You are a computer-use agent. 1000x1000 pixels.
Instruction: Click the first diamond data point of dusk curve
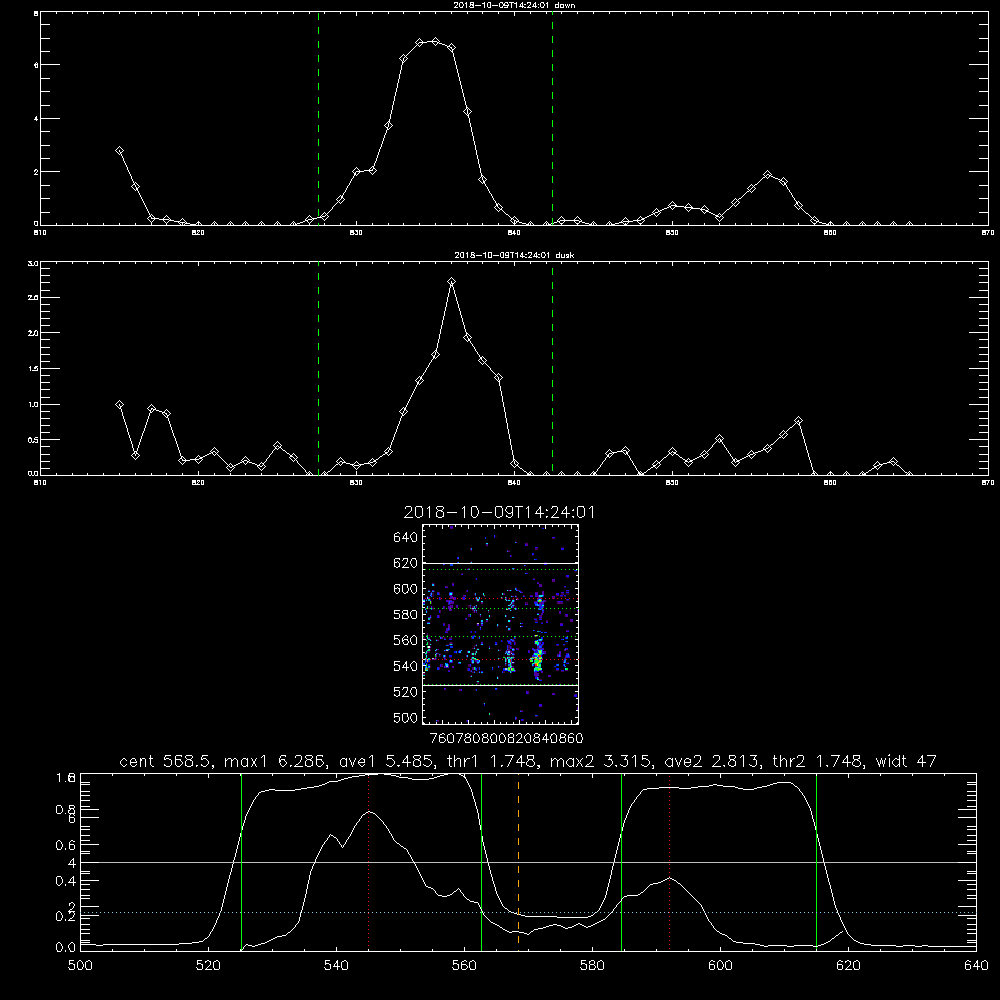coord(119,405)
